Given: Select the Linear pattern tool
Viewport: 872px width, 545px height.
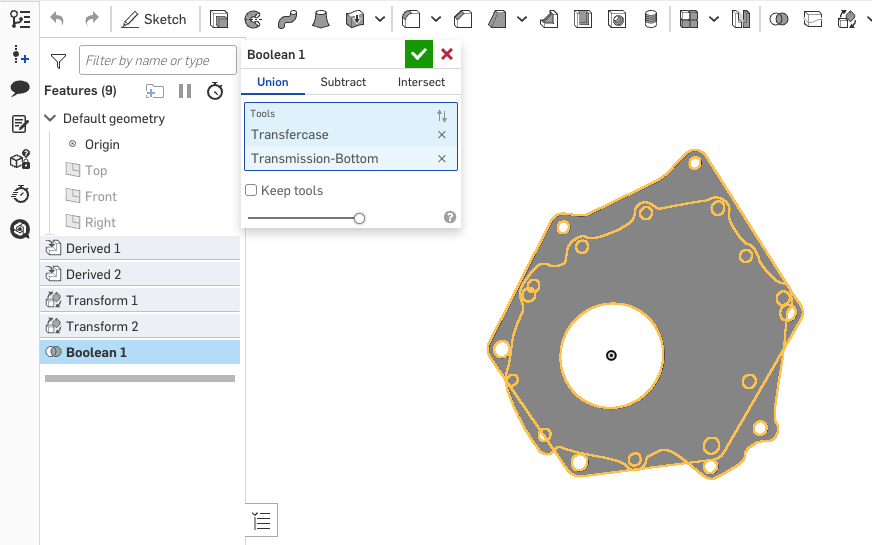Looking at the screenshot, I should pyautogui.click(x=689, y=19).
